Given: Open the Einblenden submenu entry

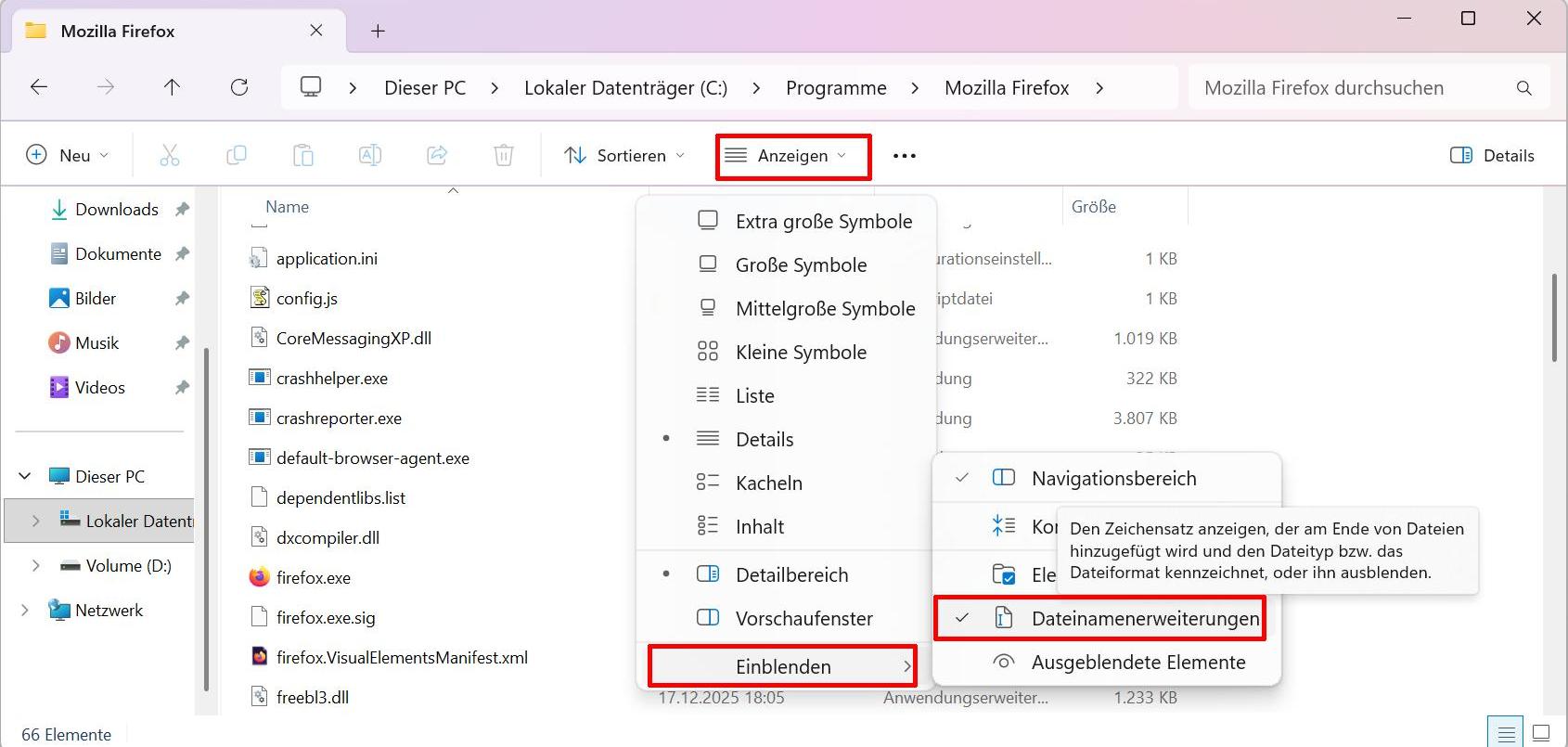Looking at the screenshot, I should coord(783,666).
